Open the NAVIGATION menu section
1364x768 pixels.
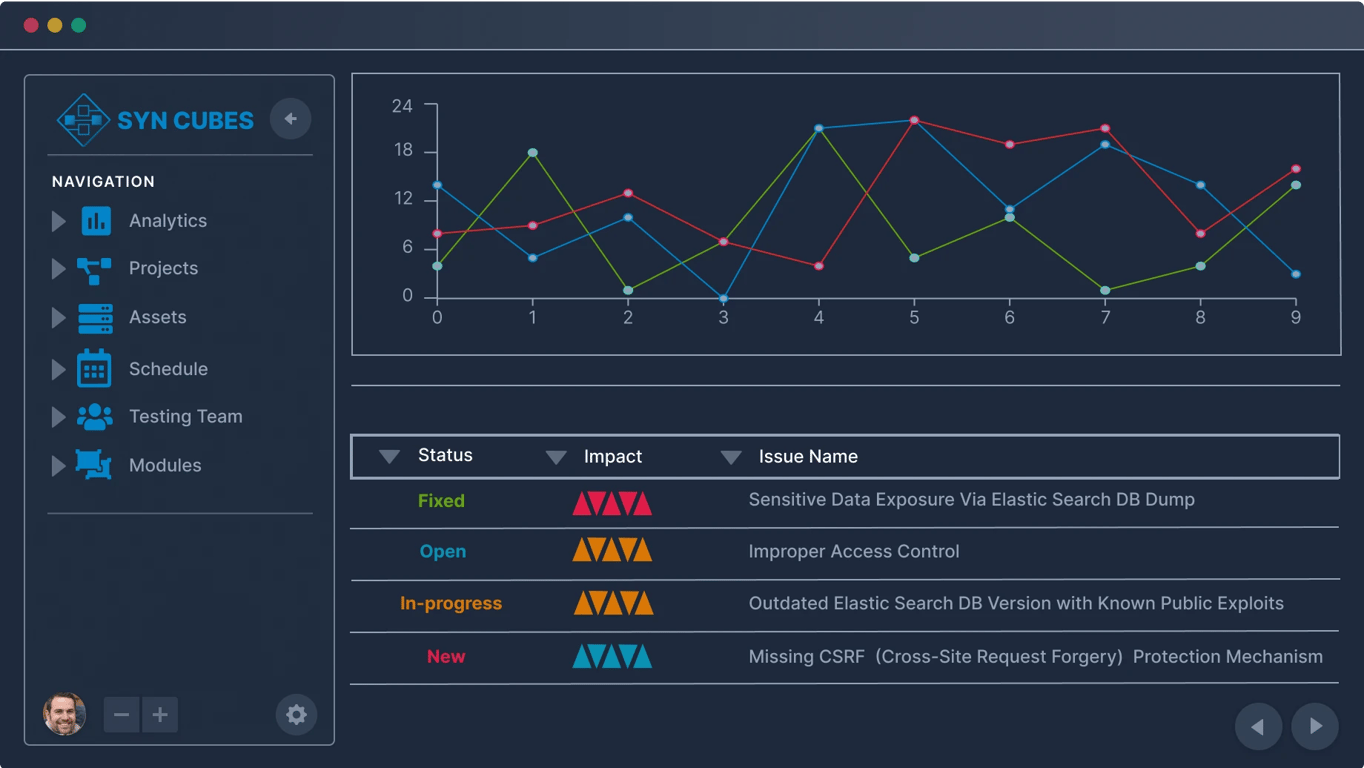coord(103,181)
